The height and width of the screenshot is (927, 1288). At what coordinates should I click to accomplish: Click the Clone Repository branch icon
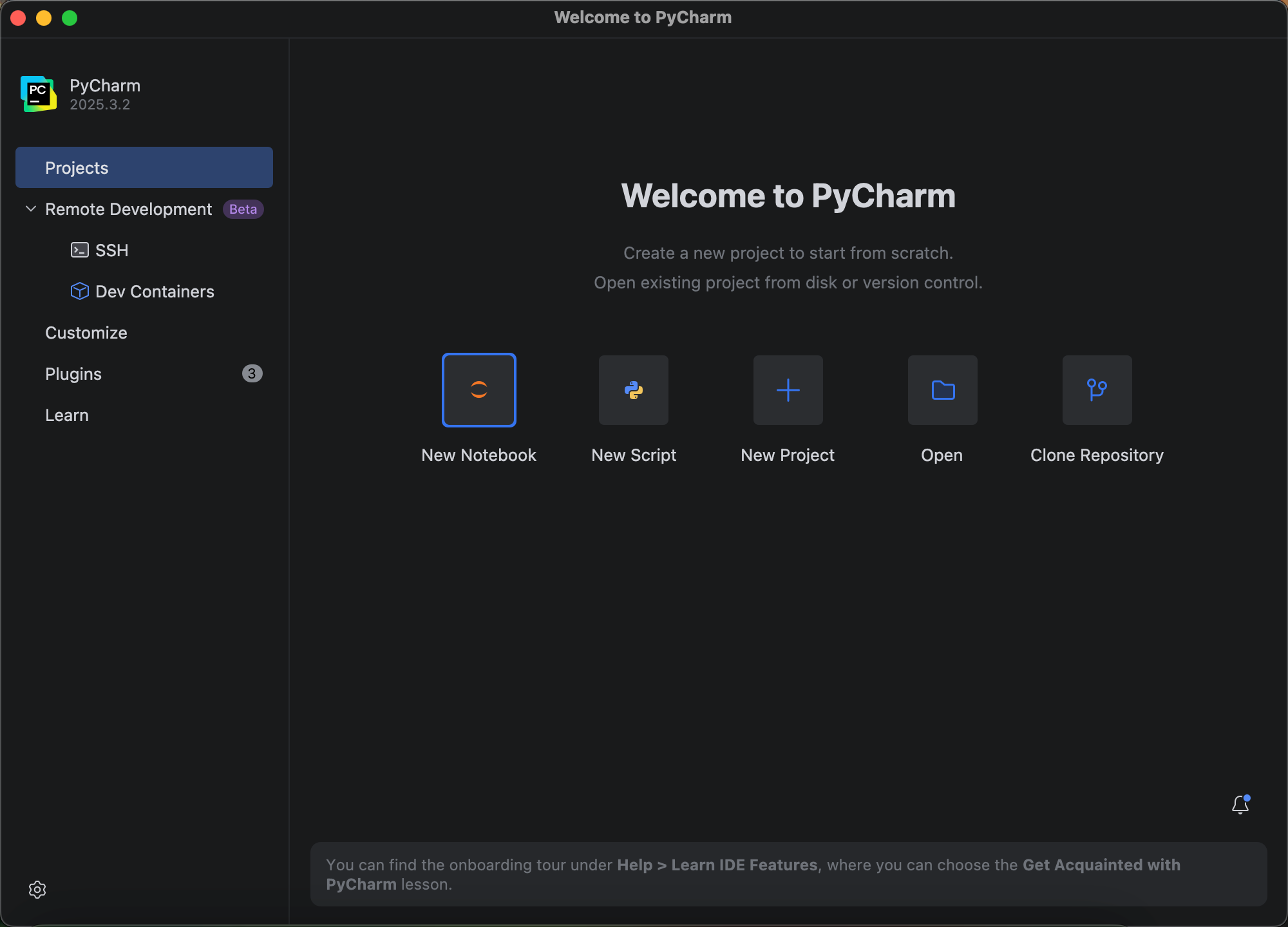1097,389
